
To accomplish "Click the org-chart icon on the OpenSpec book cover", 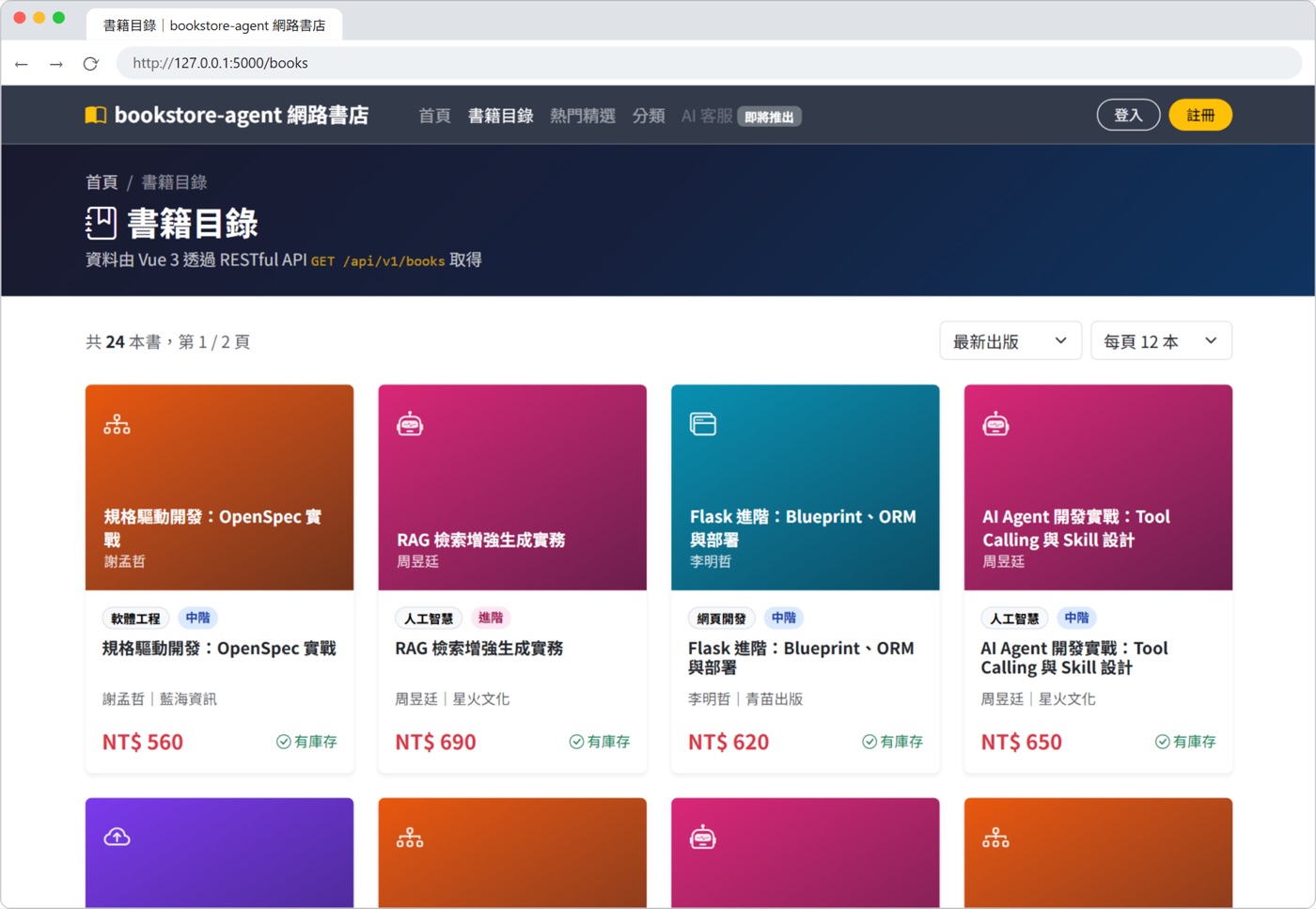I will tap(117, 425).
